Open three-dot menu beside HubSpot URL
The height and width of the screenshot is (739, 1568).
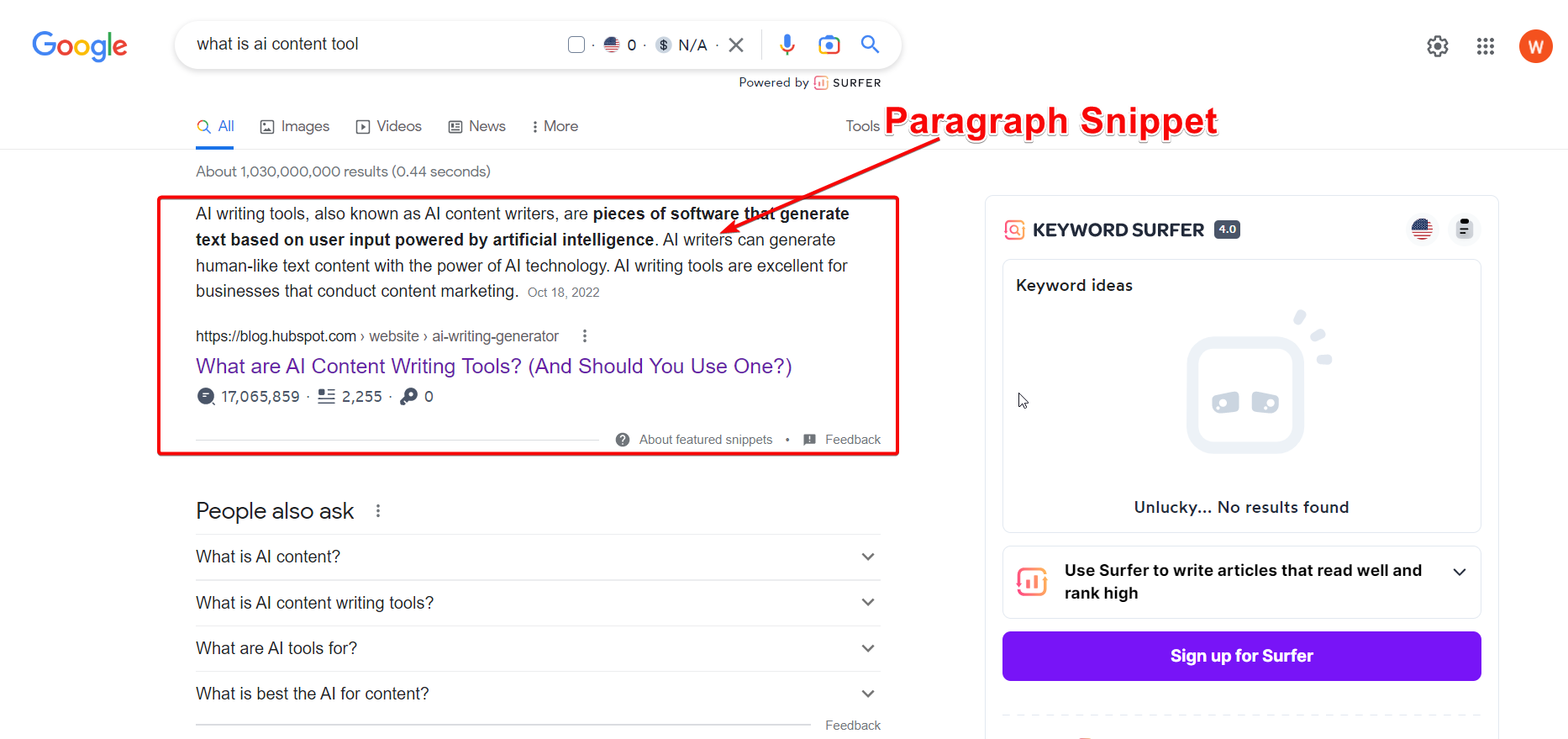tap(585, 336)
